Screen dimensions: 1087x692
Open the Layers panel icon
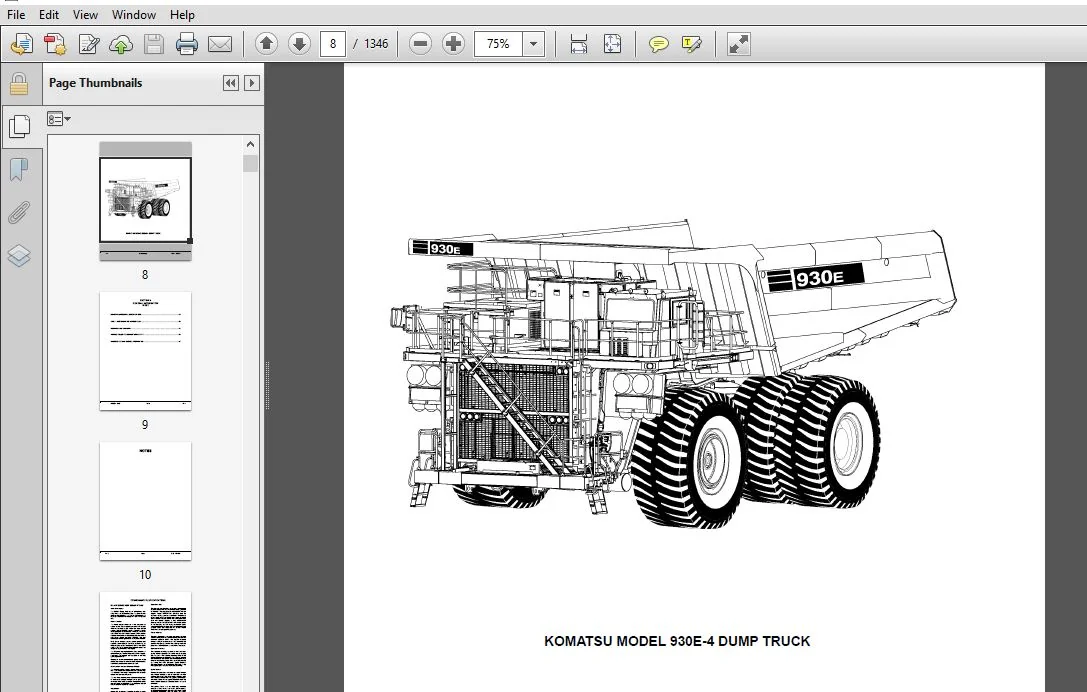19,256
